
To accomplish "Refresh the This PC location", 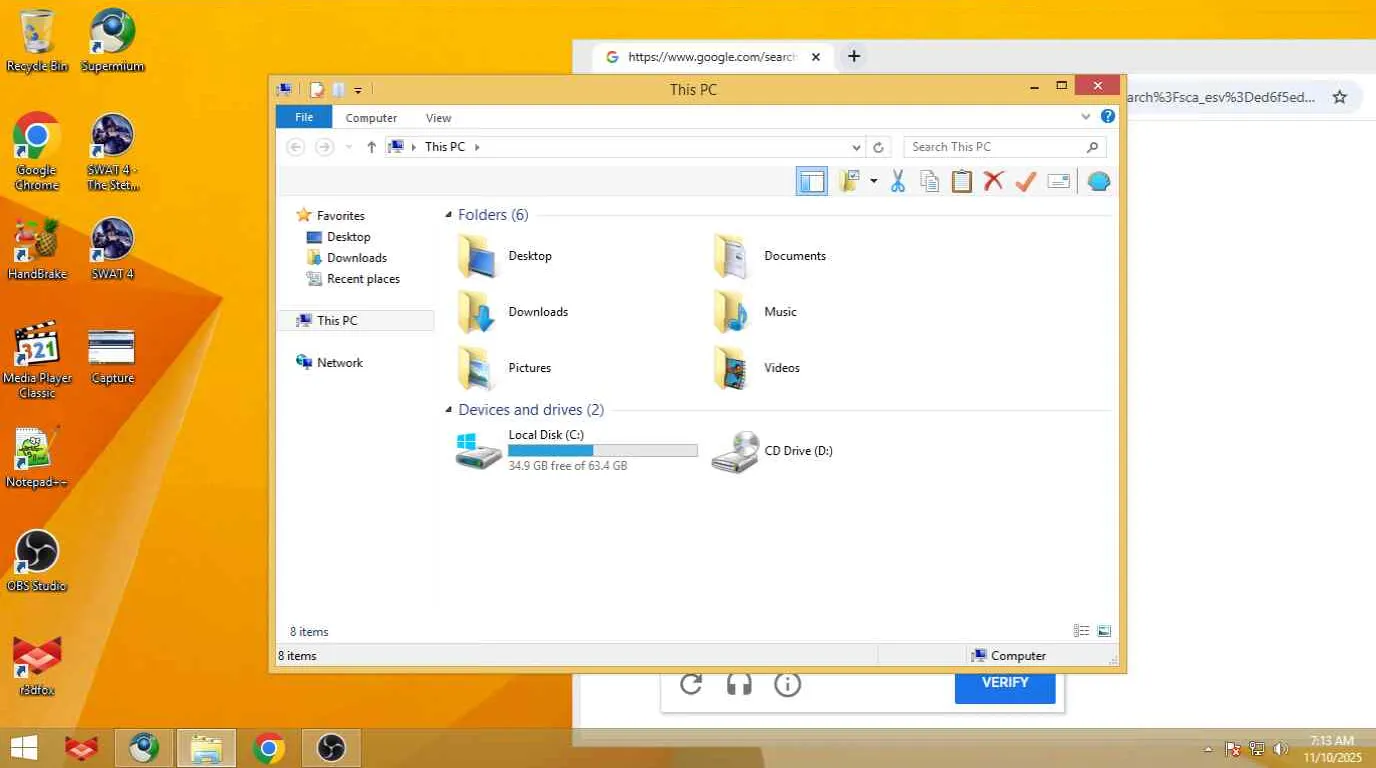I will [878, 147].
